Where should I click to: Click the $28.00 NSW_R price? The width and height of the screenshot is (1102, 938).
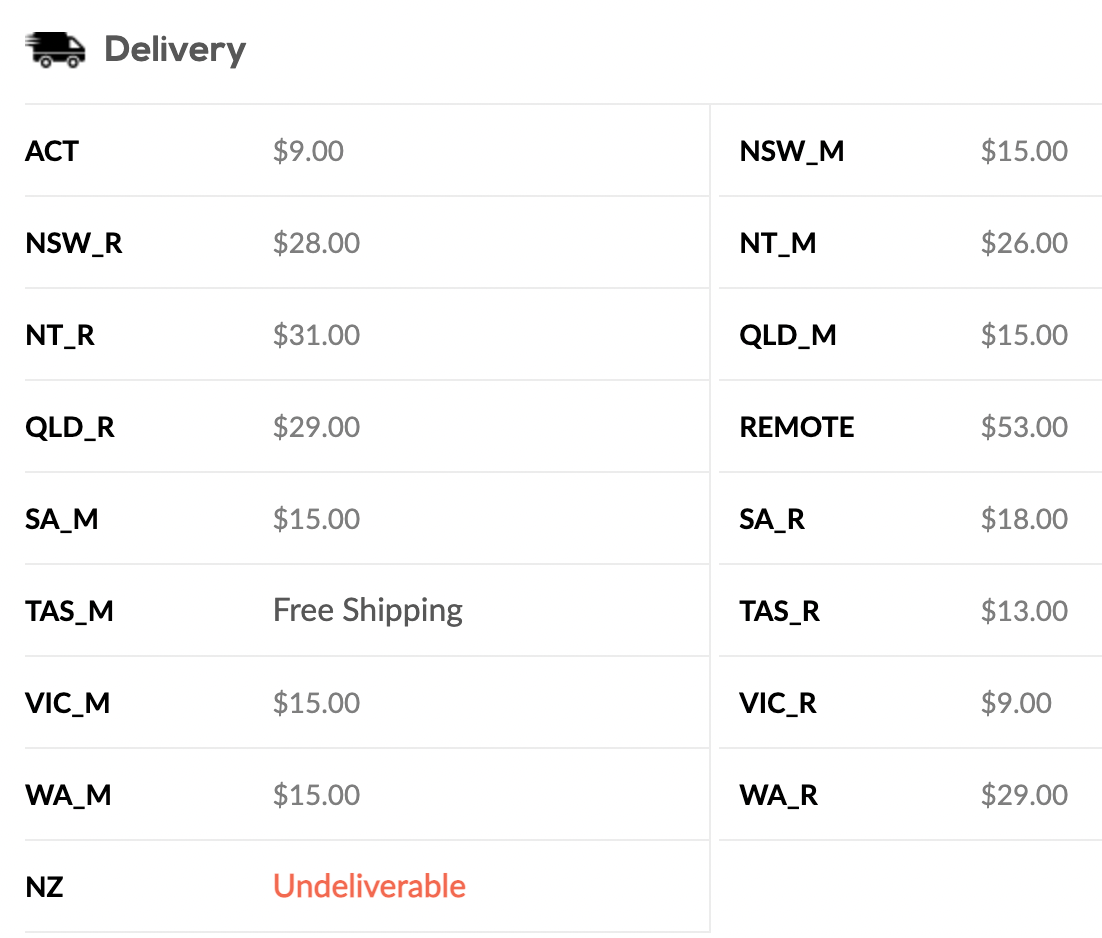[x=316, y=243]
